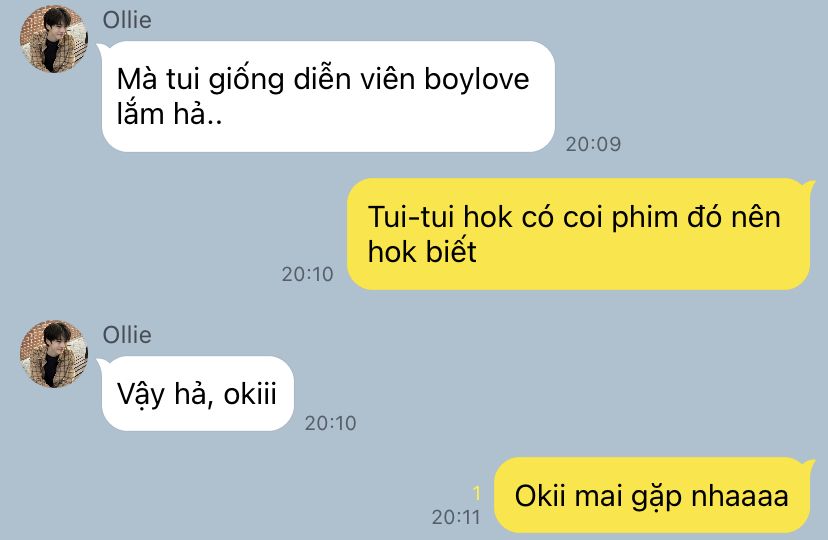Select the white bubble starting 'Mà tui giống'
This screenshot has height=540, width=828.
[326, 97]
